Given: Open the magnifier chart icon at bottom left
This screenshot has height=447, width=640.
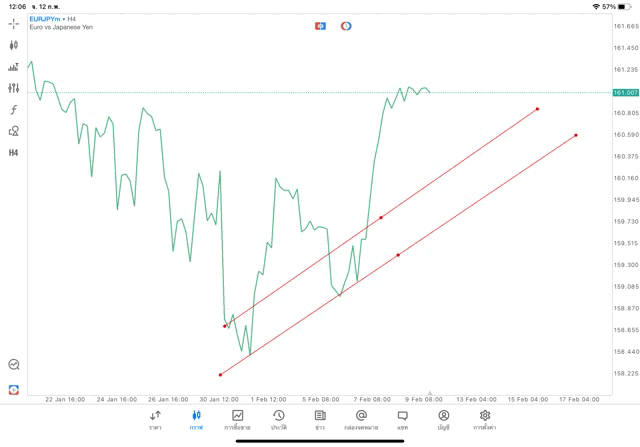Looking at the screenshot, I should [x=14, y=364].
